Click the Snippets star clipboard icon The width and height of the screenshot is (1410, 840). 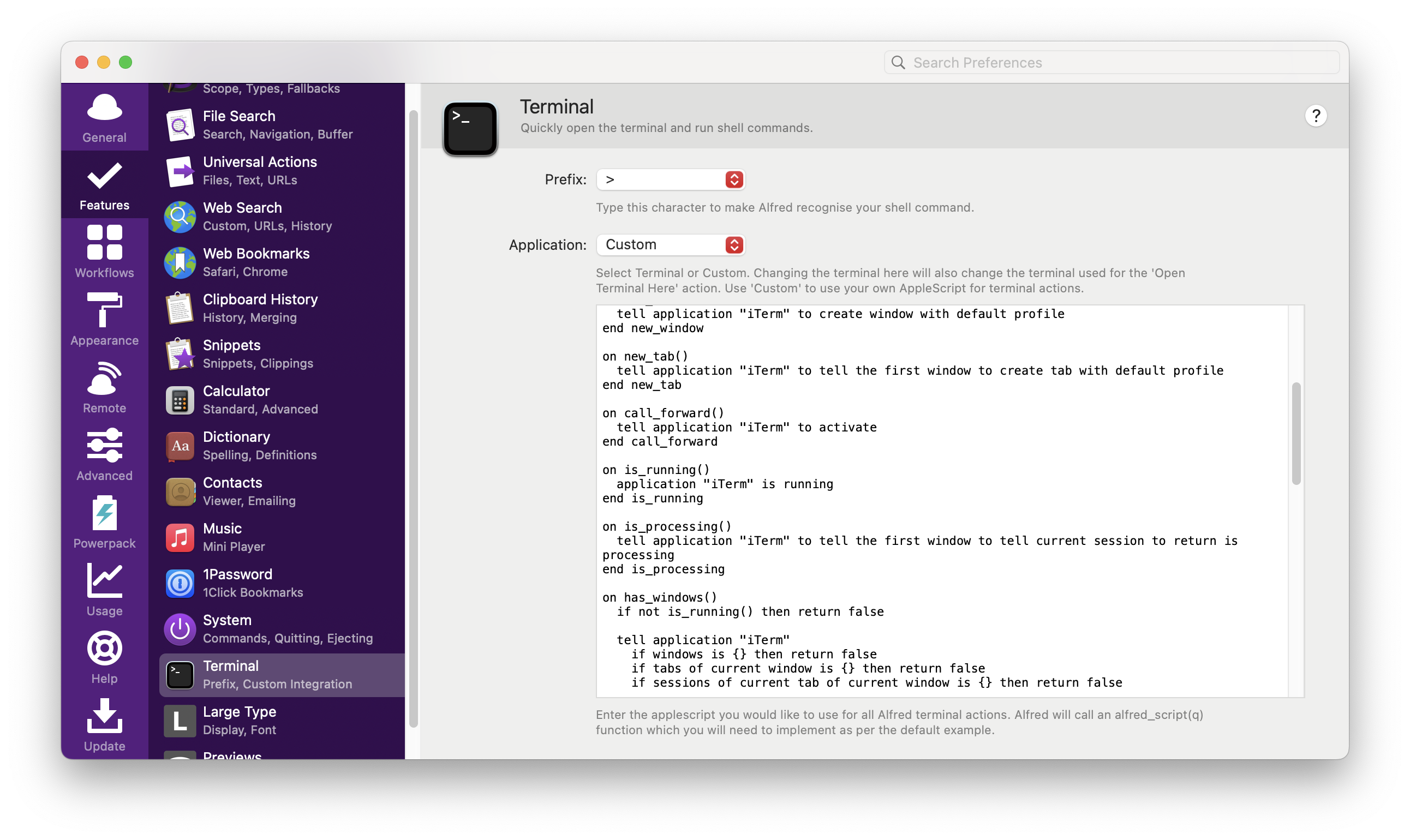click(x=180, y=355)
